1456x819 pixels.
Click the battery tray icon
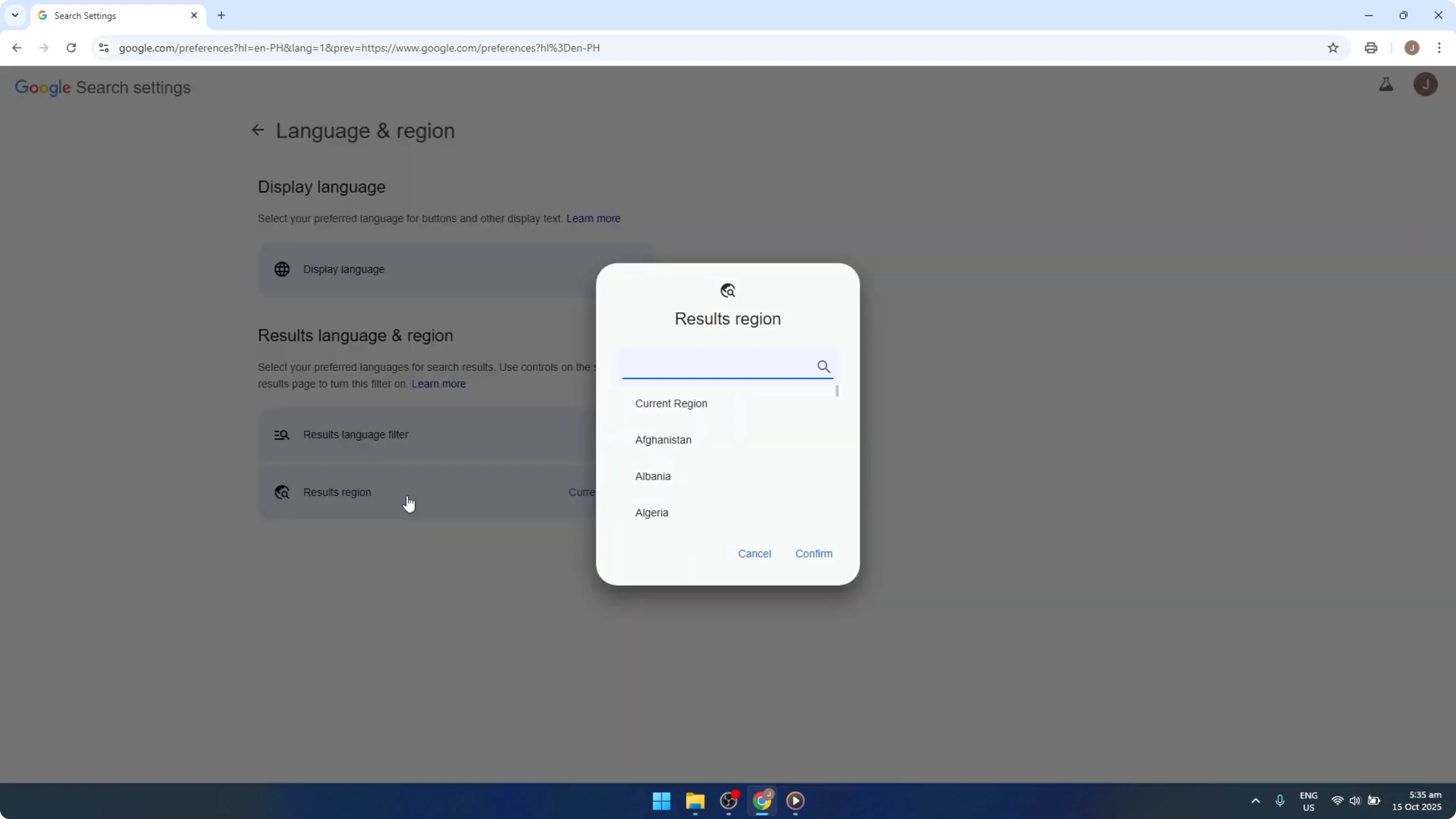1373,801
